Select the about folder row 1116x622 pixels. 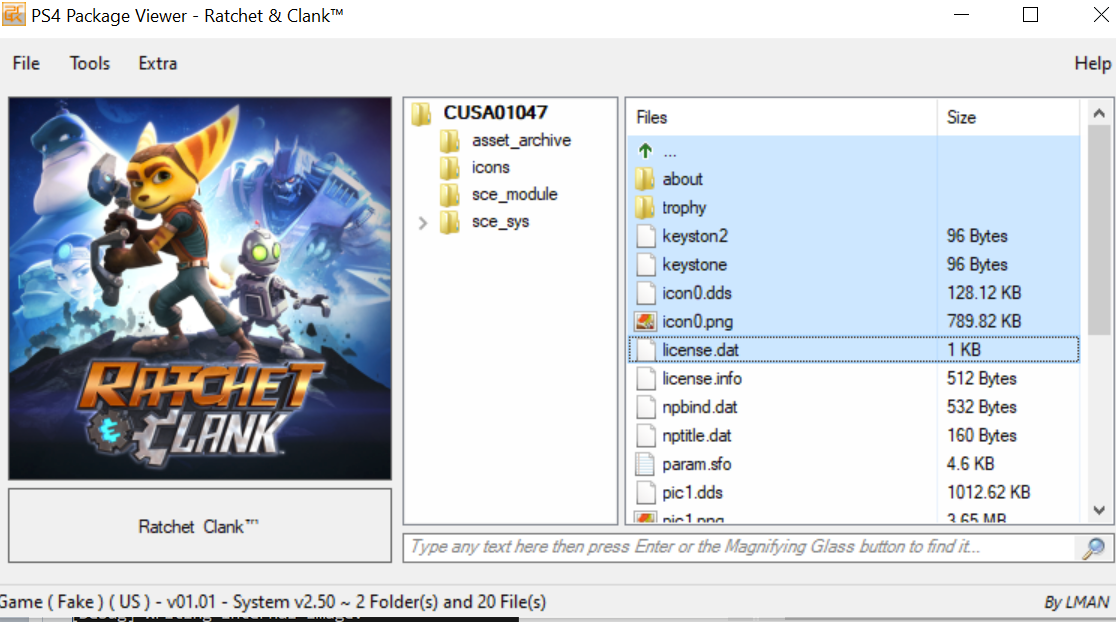(853, 179)
